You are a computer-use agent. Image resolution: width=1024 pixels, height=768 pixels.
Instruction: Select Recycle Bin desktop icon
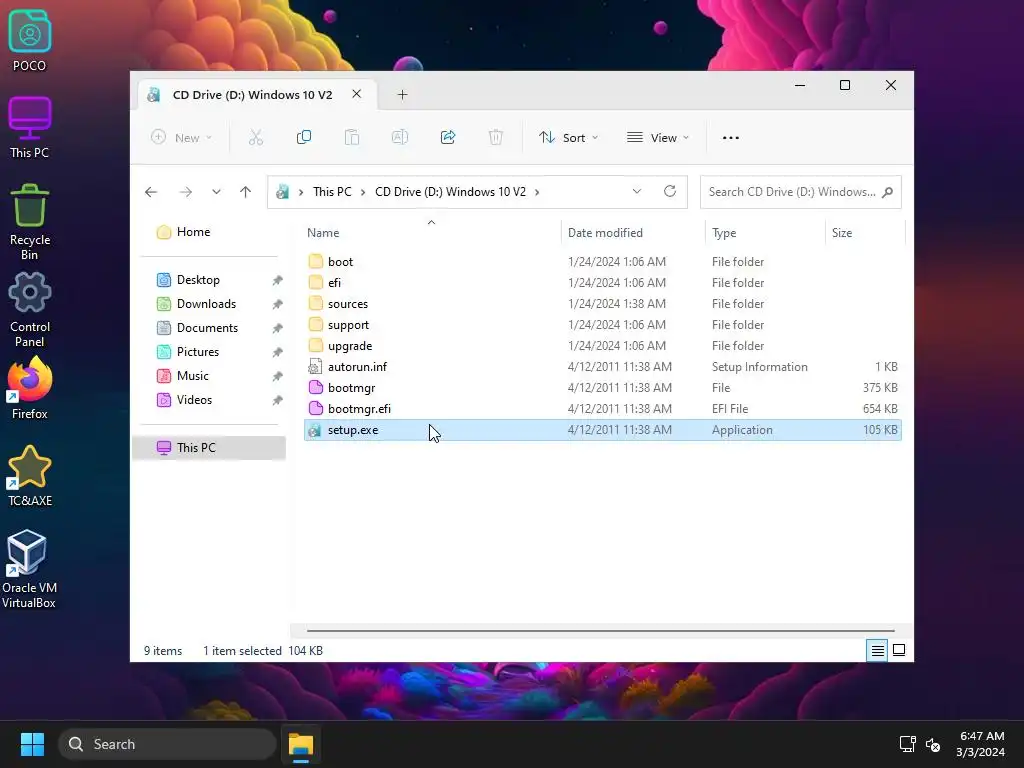pos(29,222)
